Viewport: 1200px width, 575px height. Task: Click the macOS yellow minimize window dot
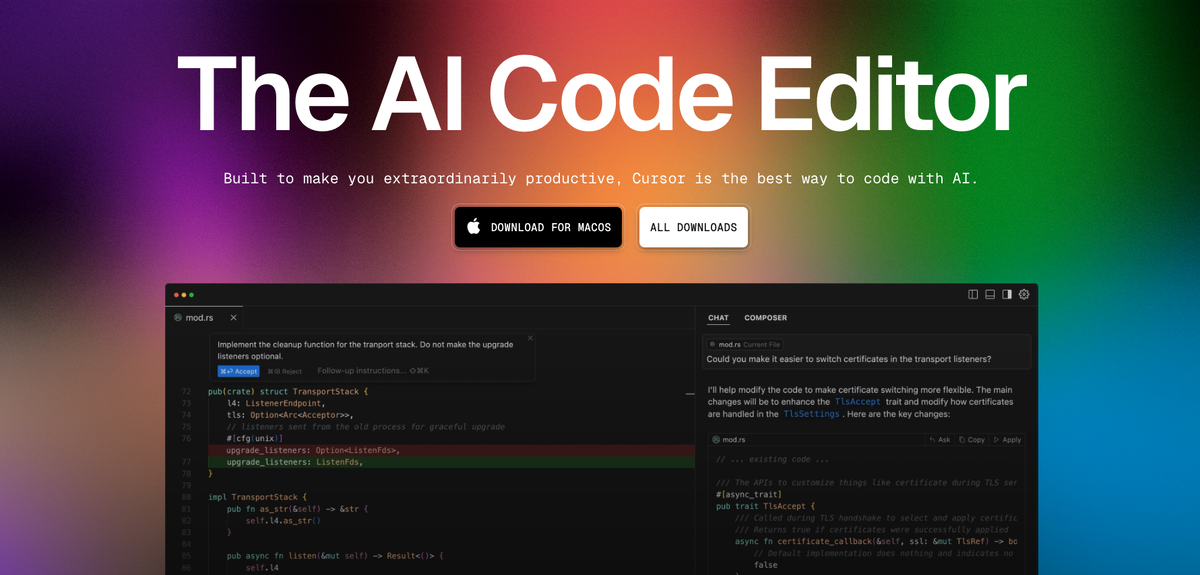(x=183, y=295)
